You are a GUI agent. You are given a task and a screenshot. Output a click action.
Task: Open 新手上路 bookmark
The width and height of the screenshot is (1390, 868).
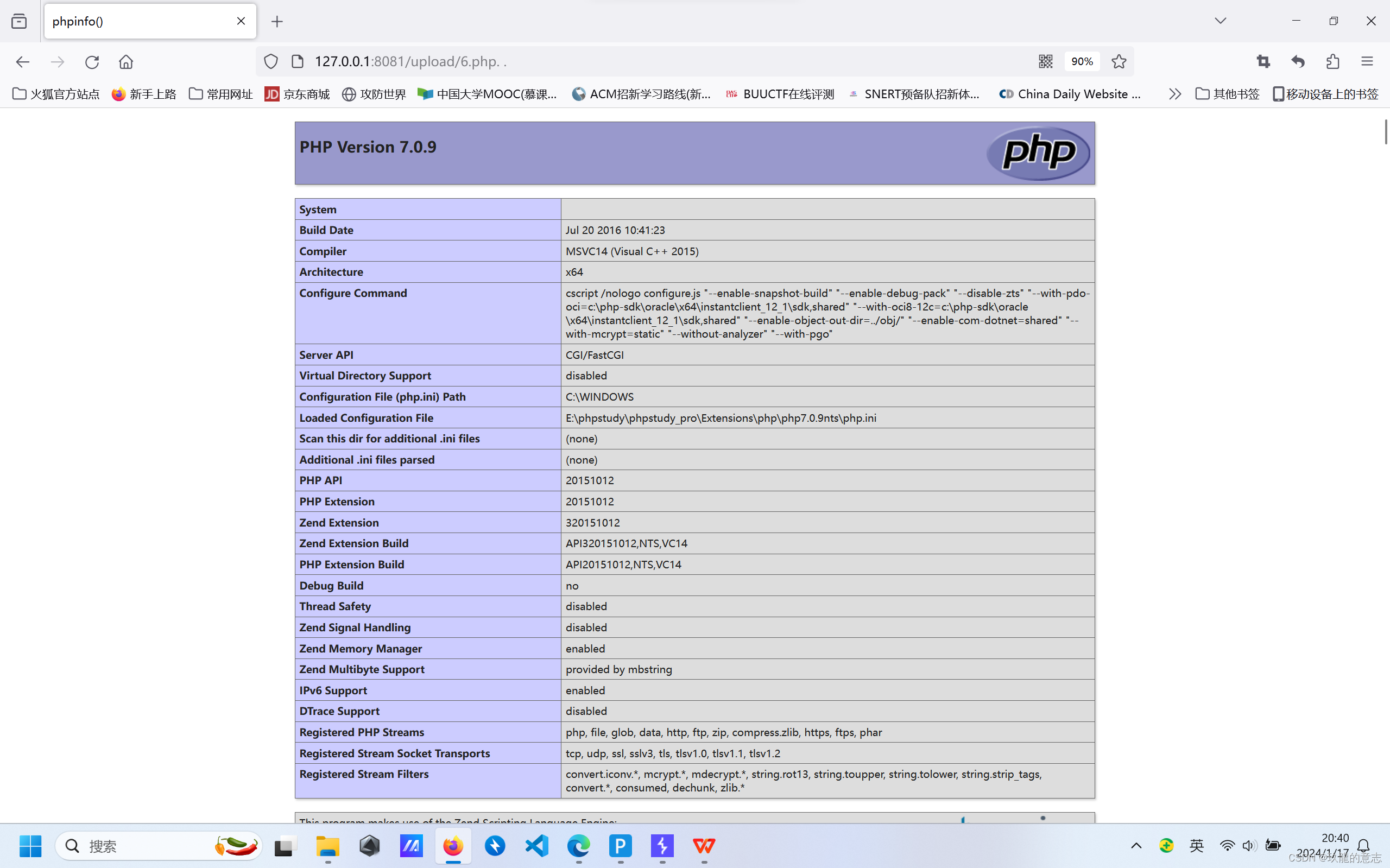click(x=143, y=93)
